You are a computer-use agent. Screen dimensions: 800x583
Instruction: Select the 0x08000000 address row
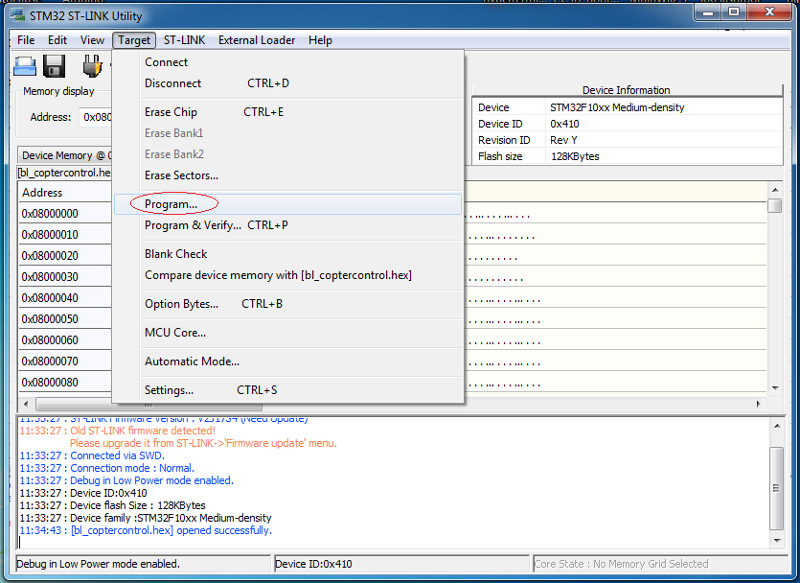(65, 214)
